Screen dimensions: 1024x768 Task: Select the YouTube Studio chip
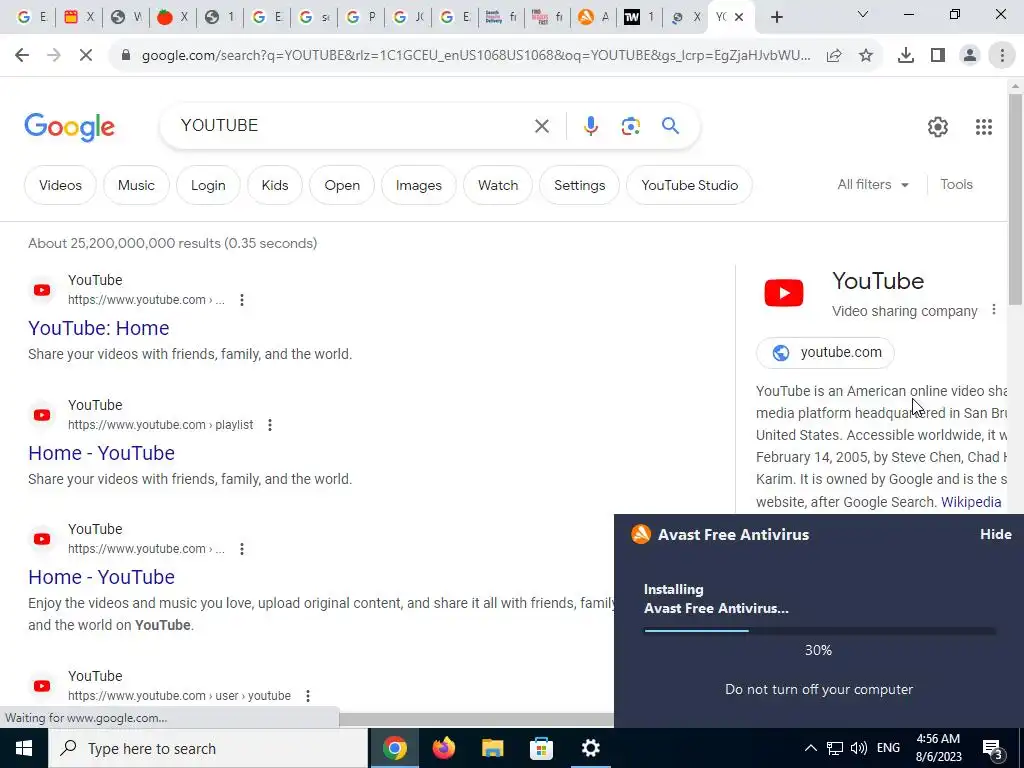(x=690, y=185)
